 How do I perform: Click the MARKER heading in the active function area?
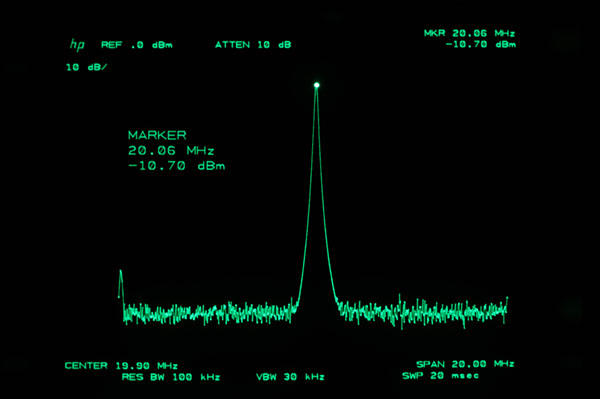[x=157, y=135]
